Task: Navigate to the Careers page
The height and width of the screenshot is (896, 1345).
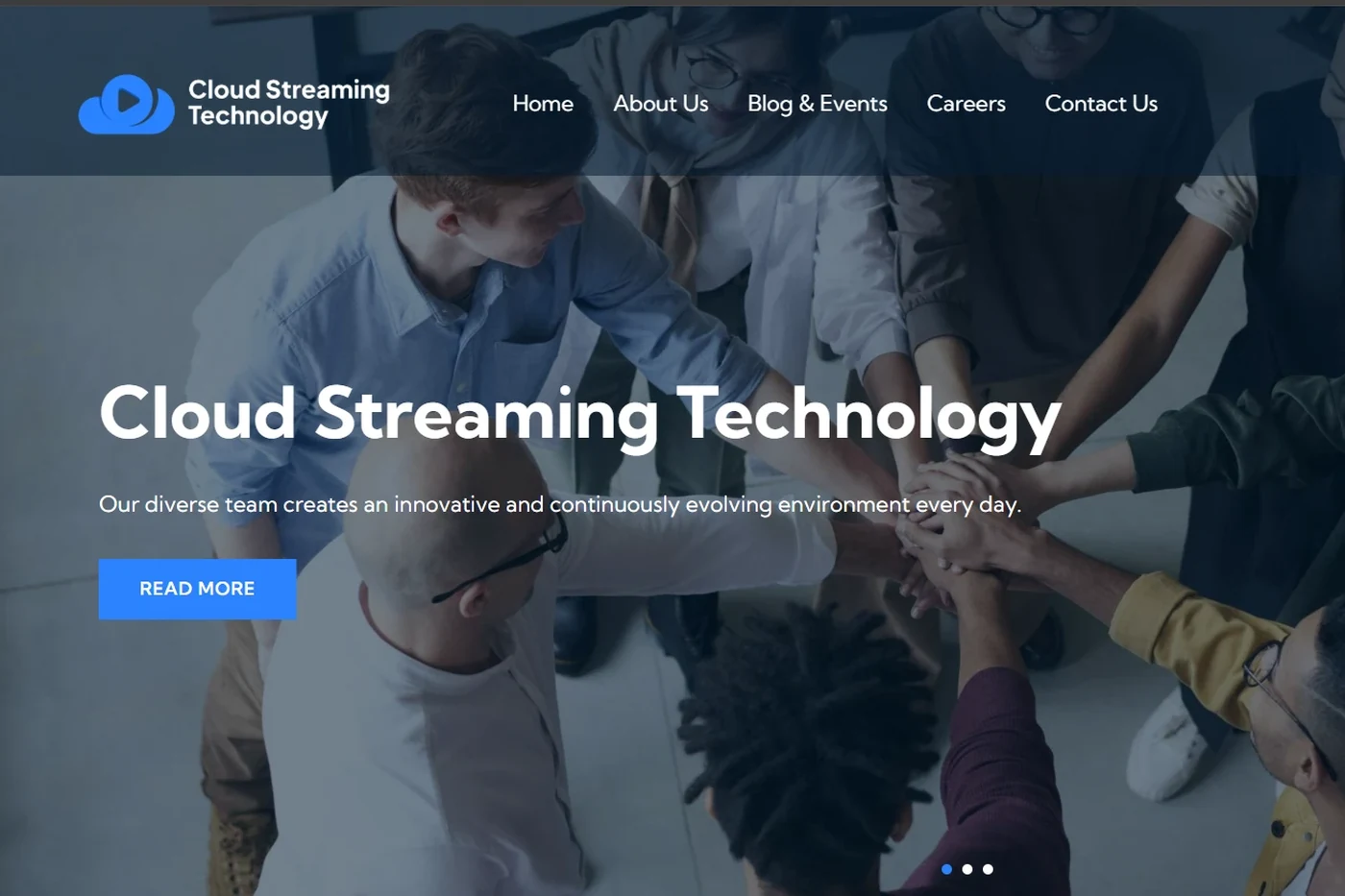Action: 966,104
